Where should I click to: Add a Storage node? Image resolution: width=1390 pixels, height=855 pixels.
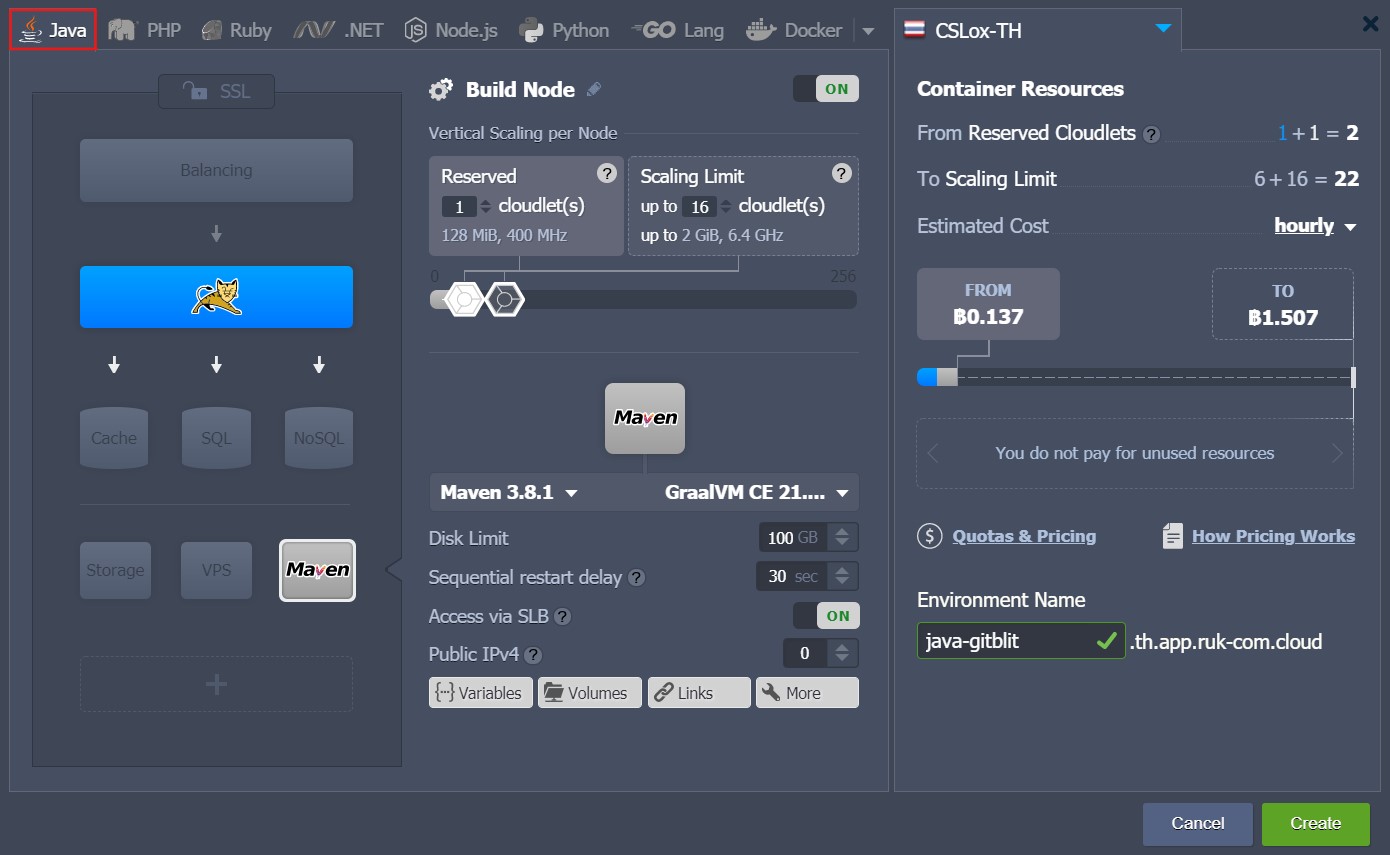click(115, 570)
